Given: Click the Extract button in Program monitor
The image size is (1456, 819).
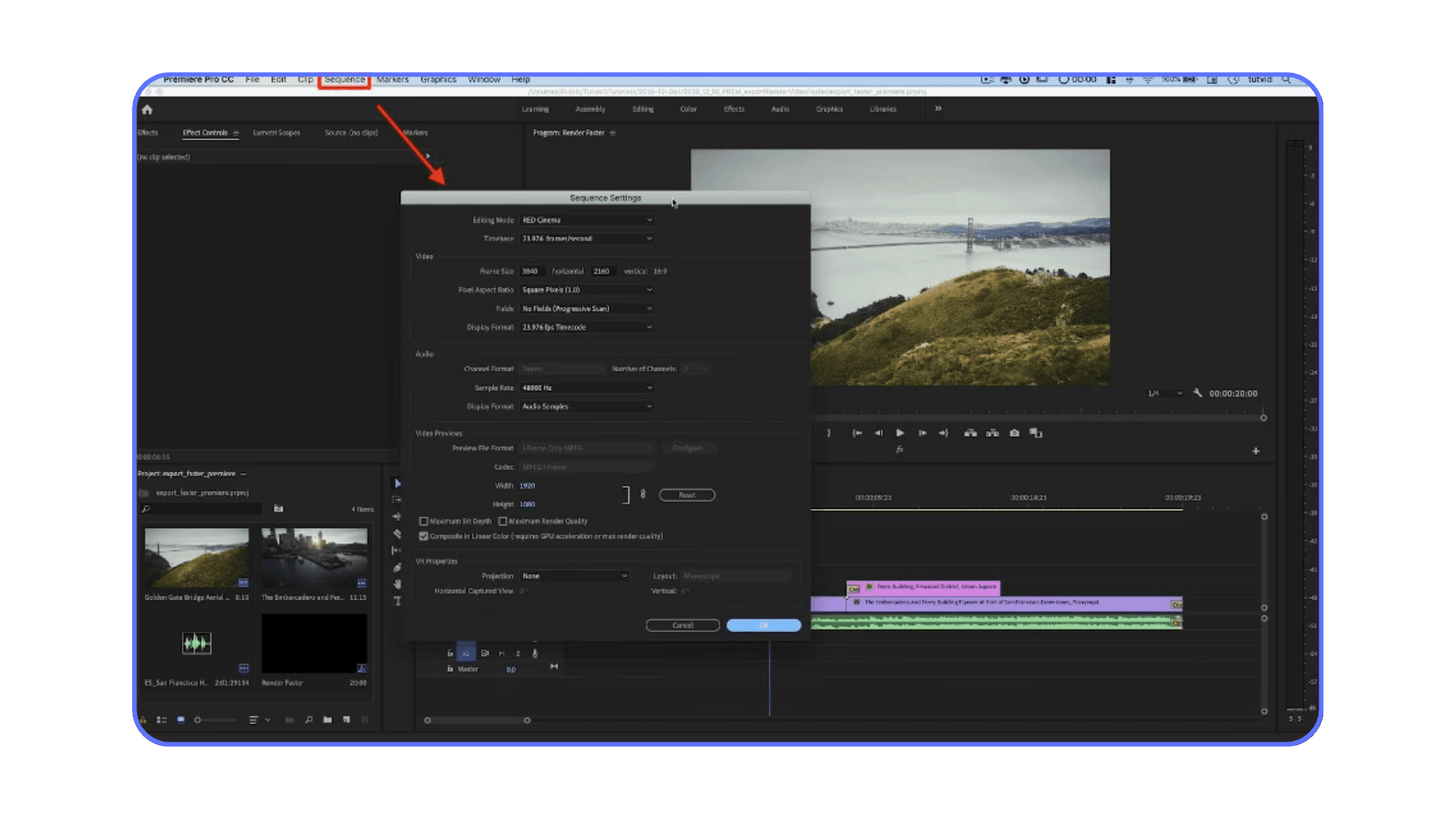Looking at the screenshot, I should click(992, 433).
